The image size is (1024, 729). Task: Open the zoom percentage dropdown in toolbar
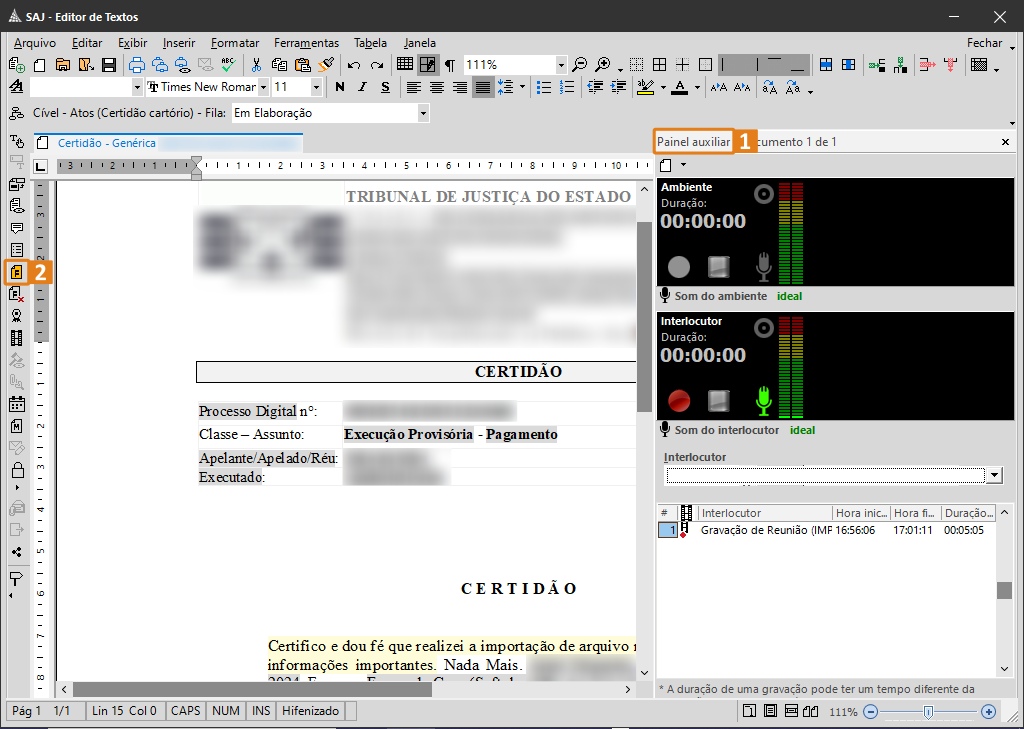pyautogui.click(x=561, y=65)
